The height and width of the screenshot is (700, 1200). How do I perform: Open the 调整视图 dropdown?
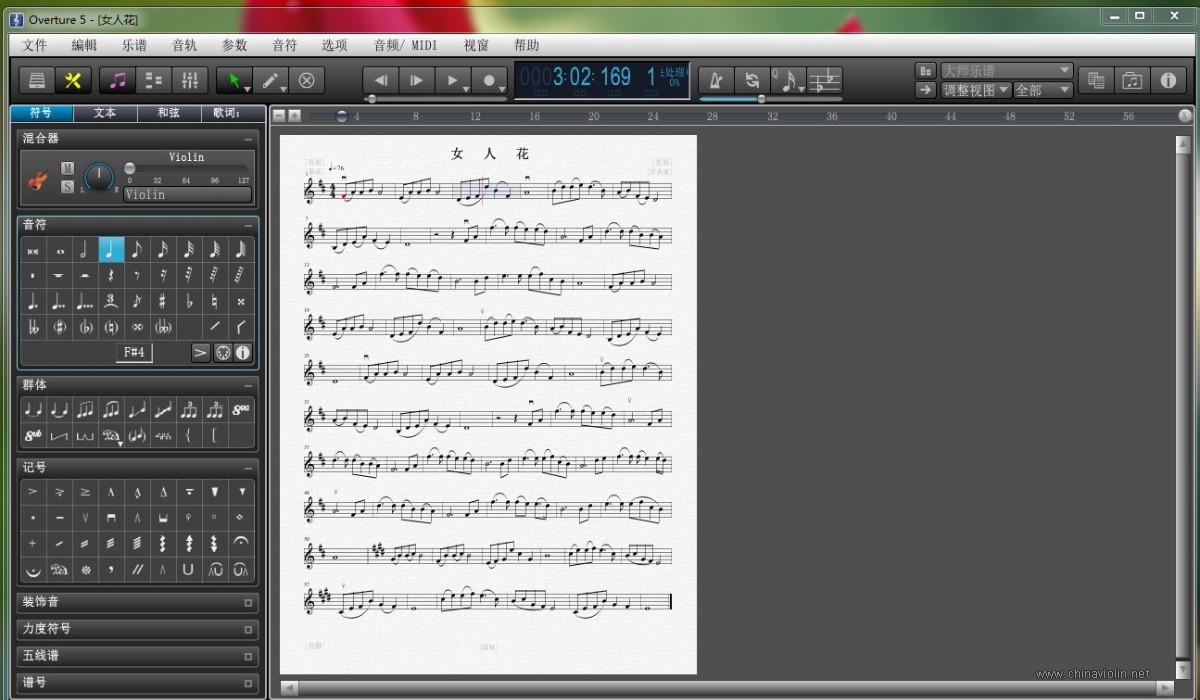(975, 90)
